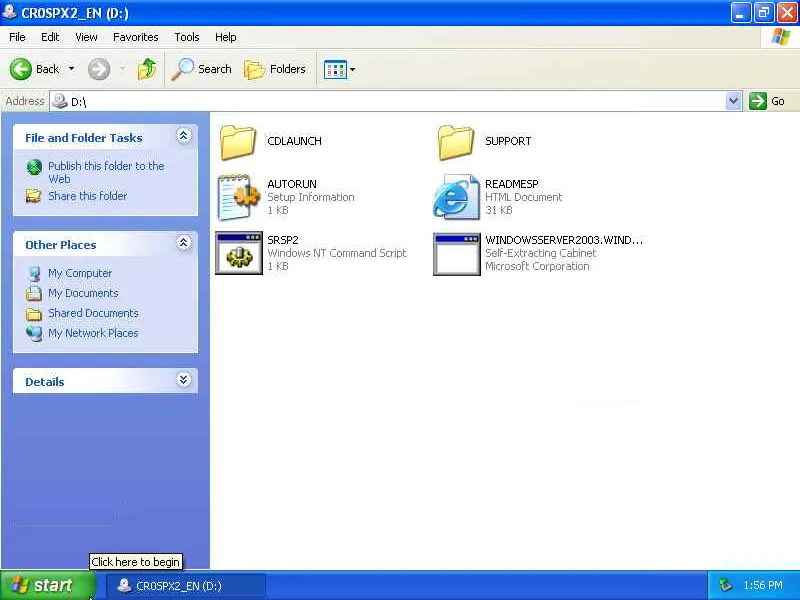Select the READMESP HTML document icon
Screen dimensions: 800x600
point(456,197)
